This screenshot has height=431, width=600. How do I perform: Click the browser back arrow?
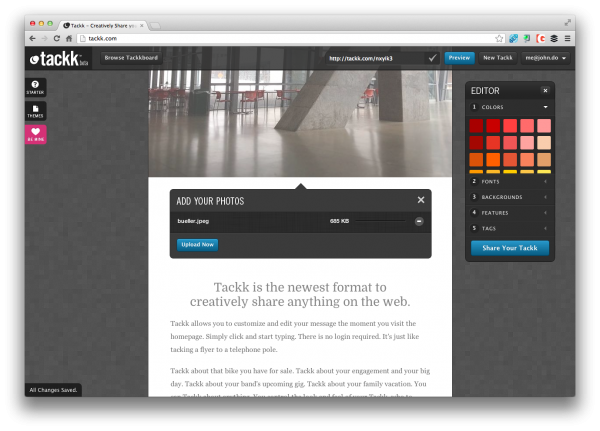(33, 38)
